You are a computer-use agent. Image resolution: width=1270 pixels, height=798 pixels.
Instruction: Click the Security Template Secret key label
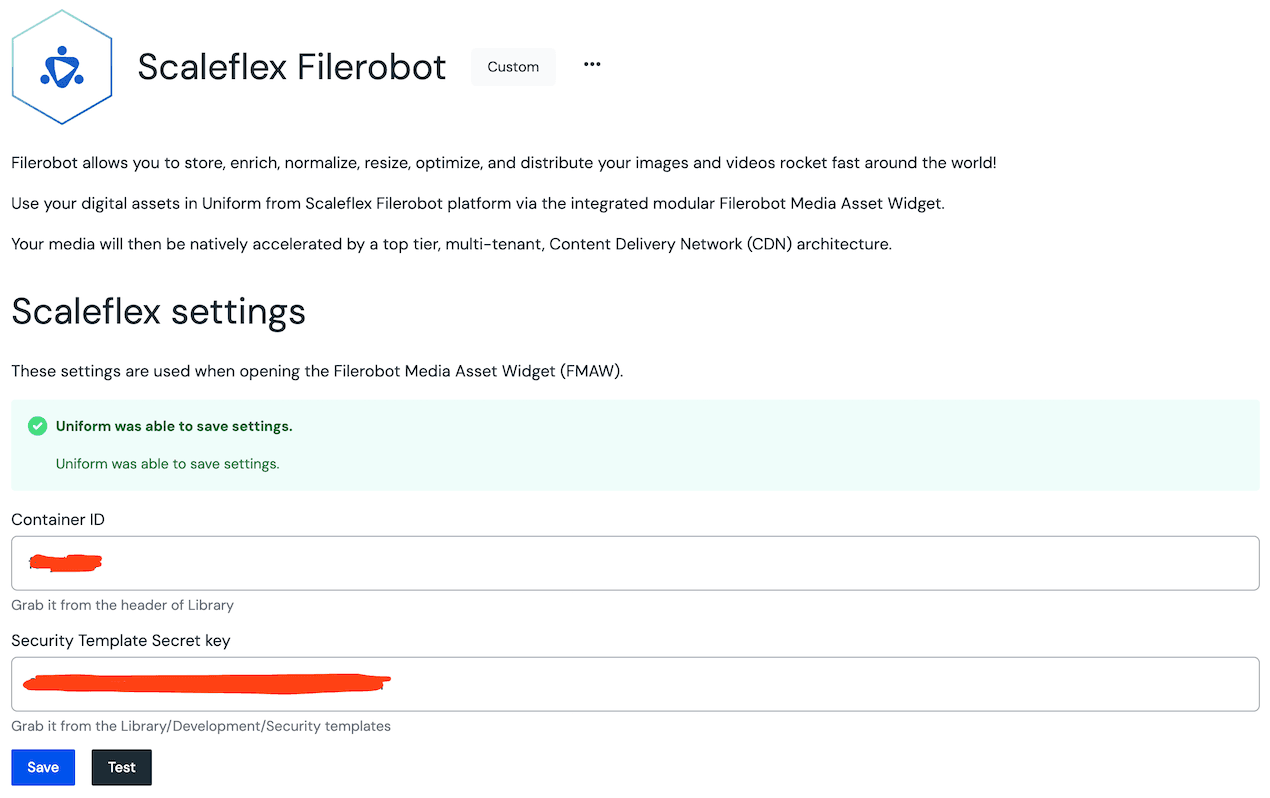point(121,640)
